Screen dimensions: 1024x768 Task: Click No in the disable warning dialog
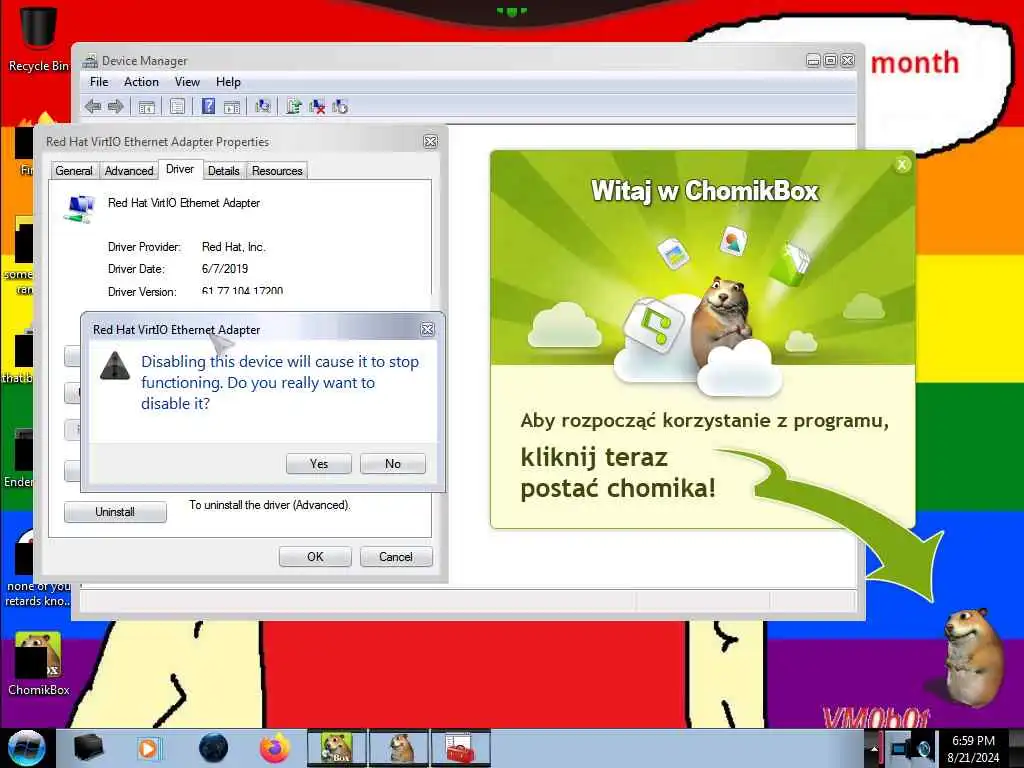coord(392,464)
